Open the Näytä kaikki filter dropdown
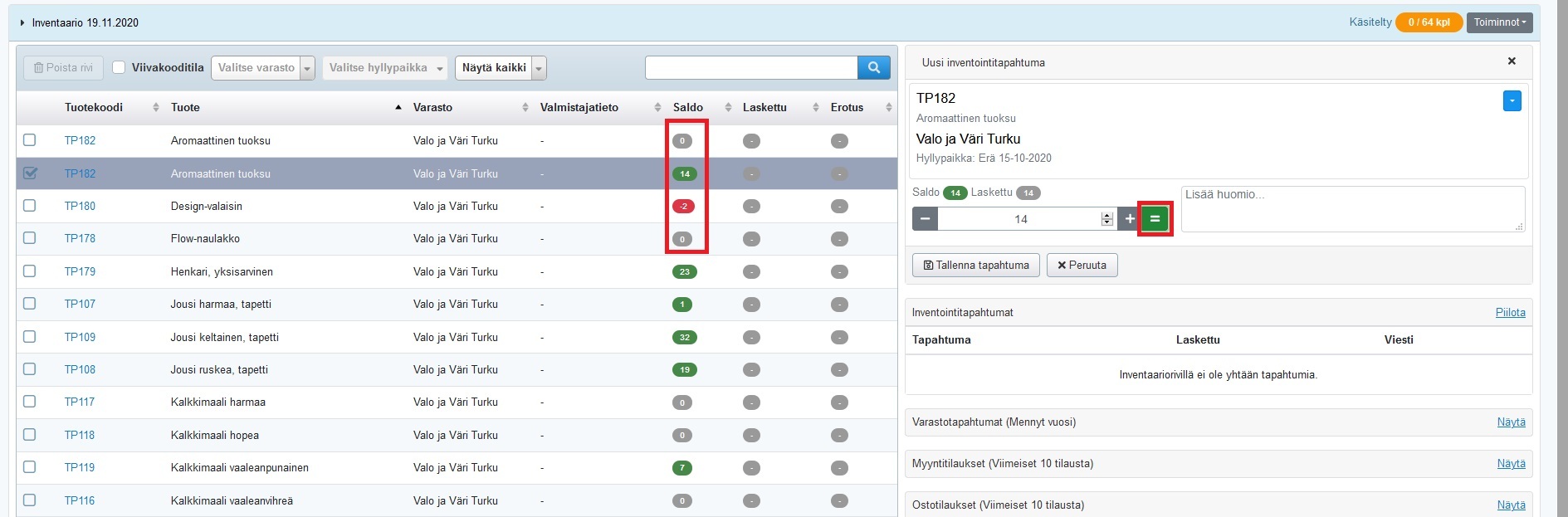The width and height of the screenshot is (1568, 517). pos(500,68)
